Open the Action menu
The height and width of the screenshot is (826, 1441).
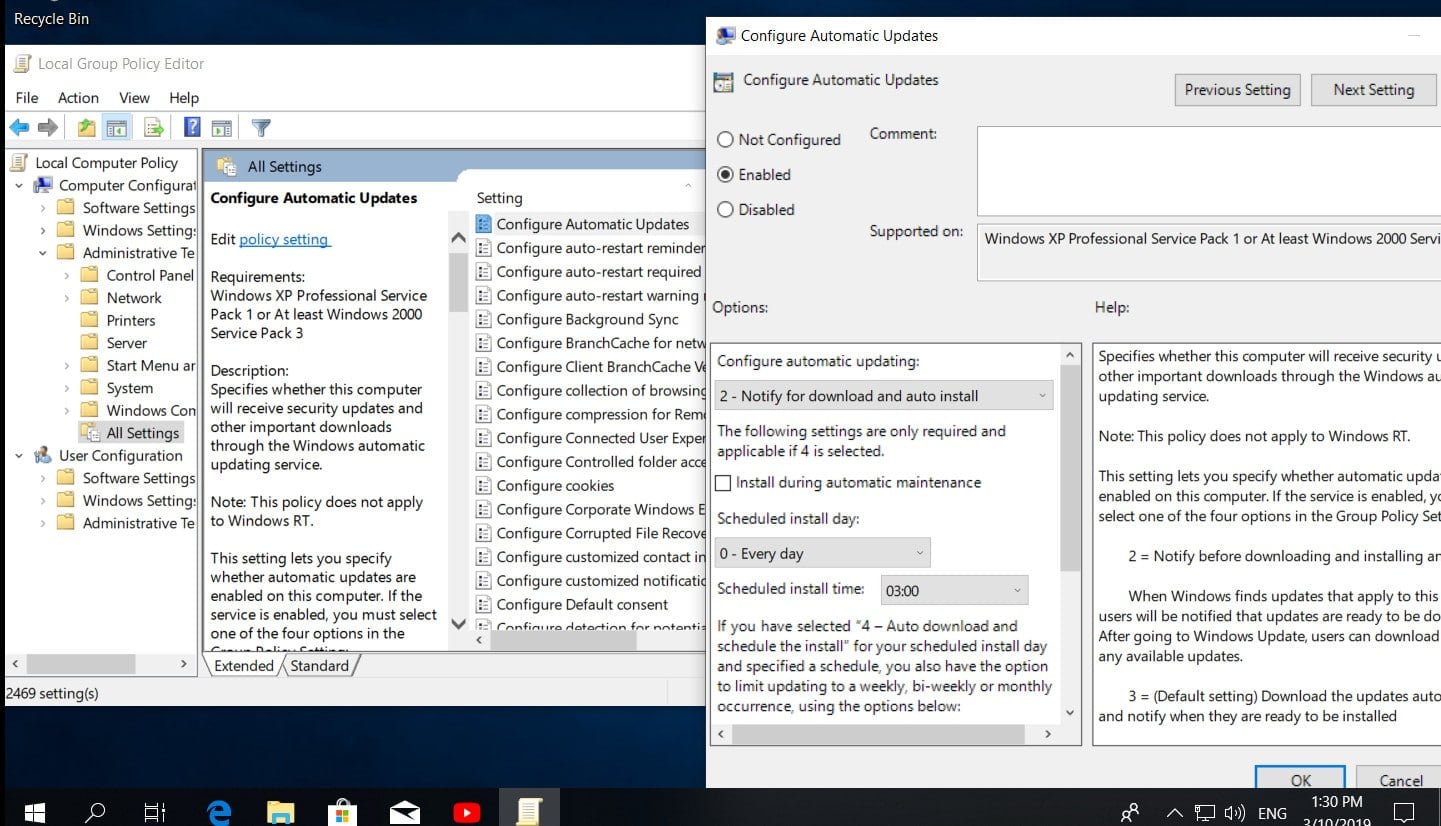coord(78,98)
